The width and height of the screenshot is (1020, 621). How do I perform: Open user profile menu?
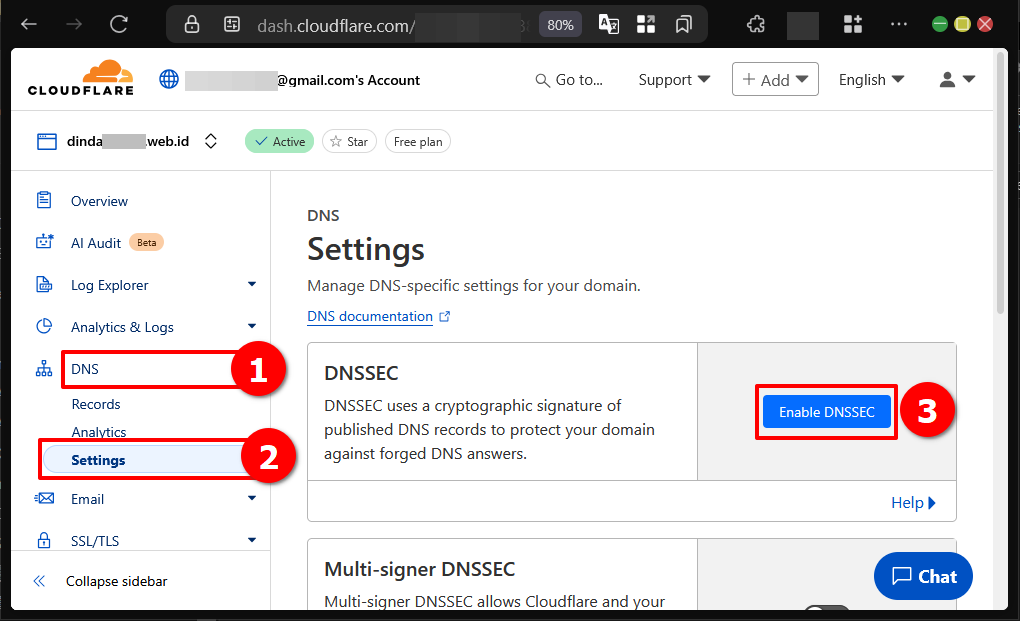tap(957, 79)
